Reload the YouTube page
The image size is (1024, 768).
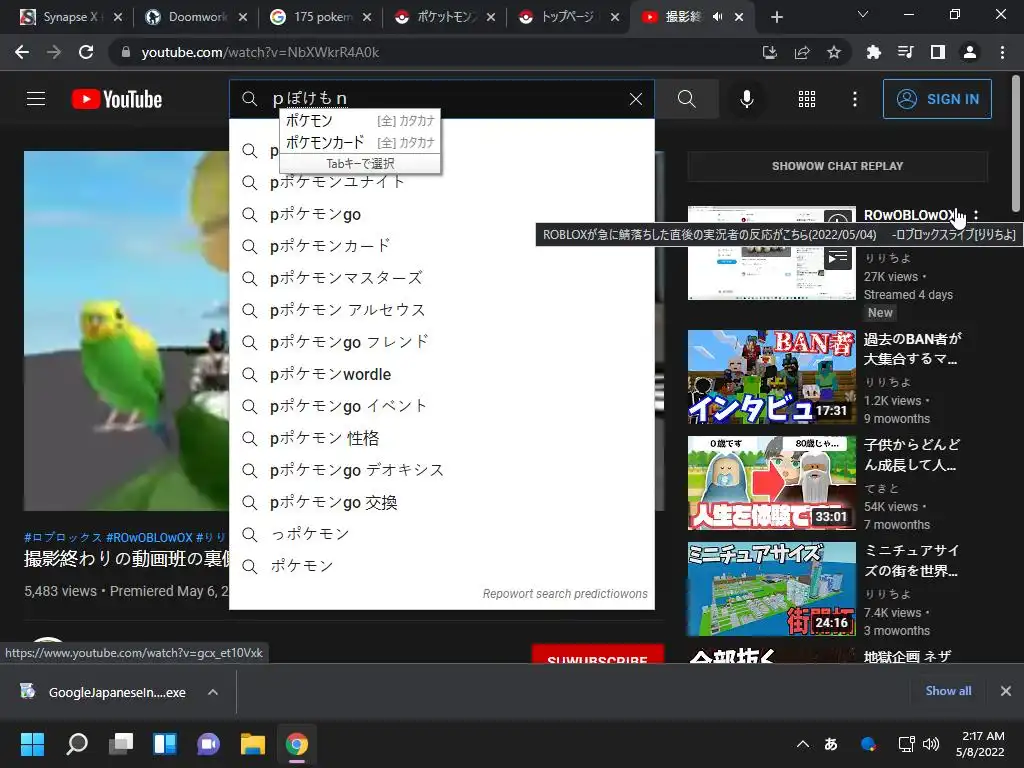click(x=86, y=52)
